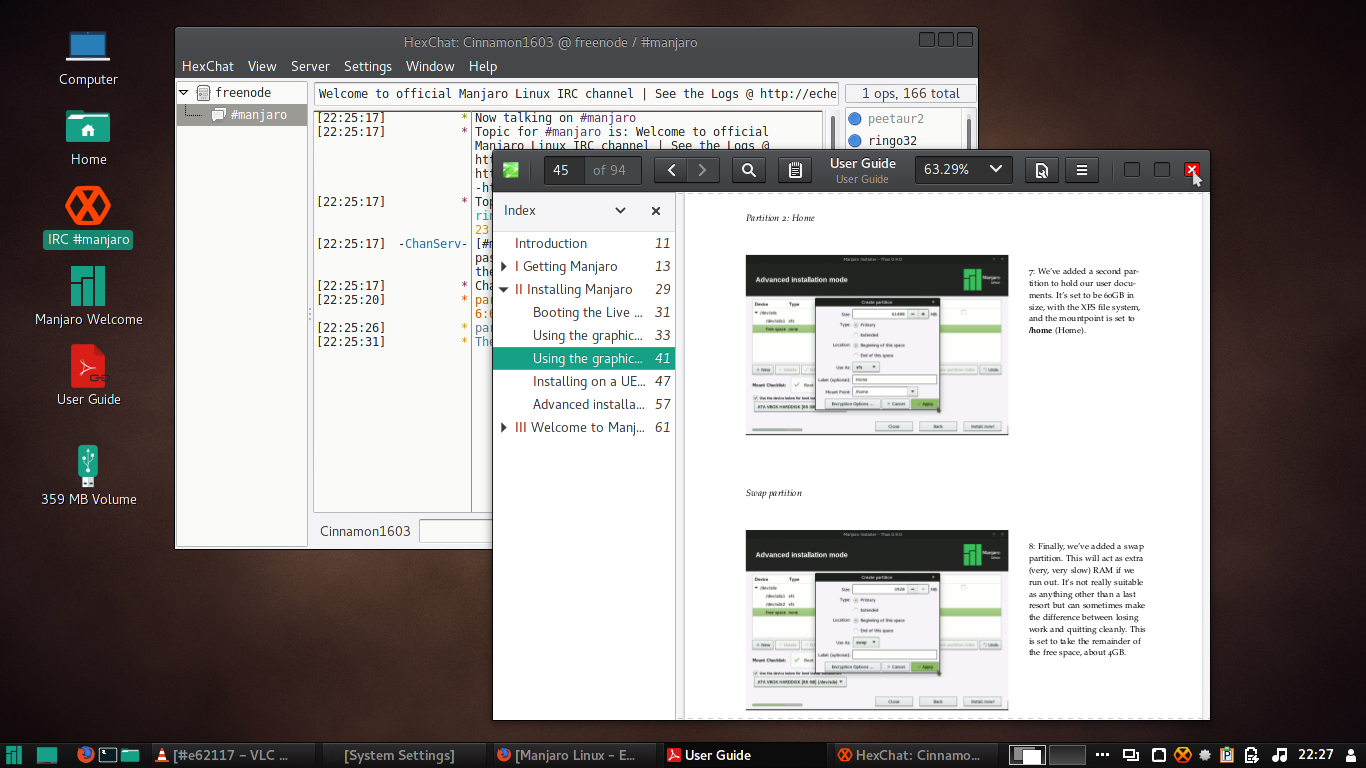
Task: Toggle the annotations side pane icon
Action: click(x=795, y=169)
